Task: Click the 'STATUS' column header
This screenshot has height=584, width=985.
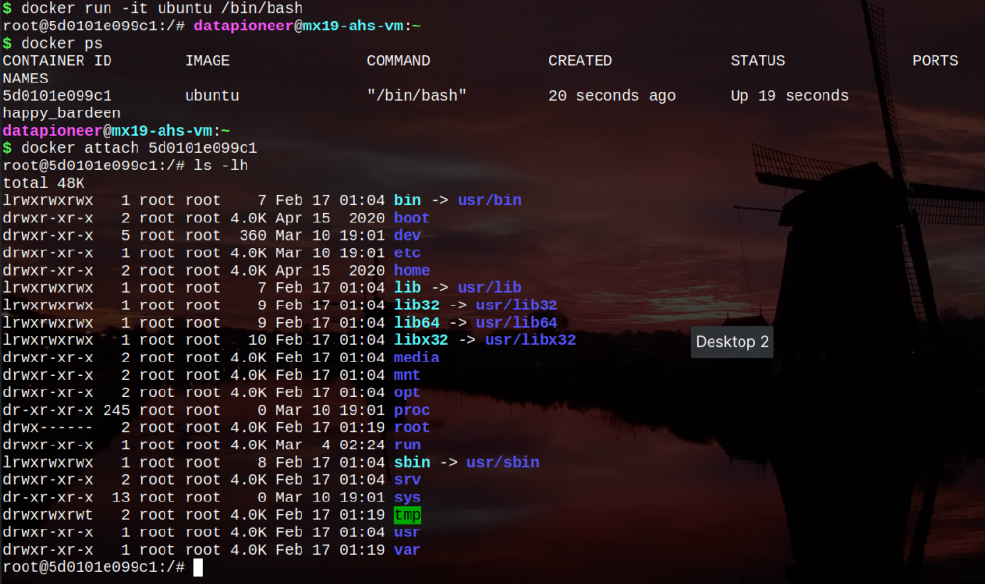Action: tap(758, 61)
